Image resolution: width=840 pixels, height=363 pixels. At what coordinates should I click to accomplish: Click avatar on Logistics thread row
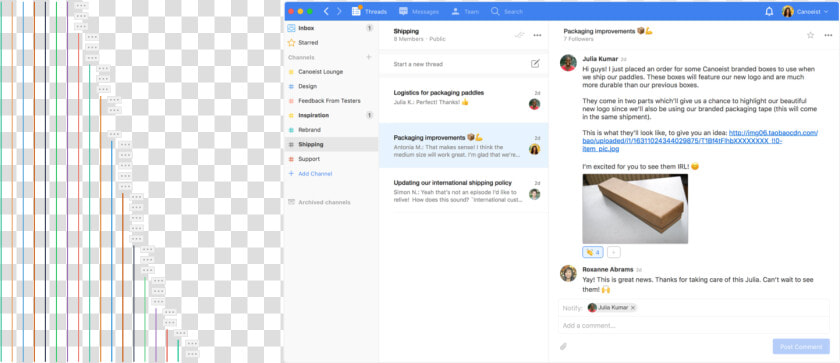534,104
